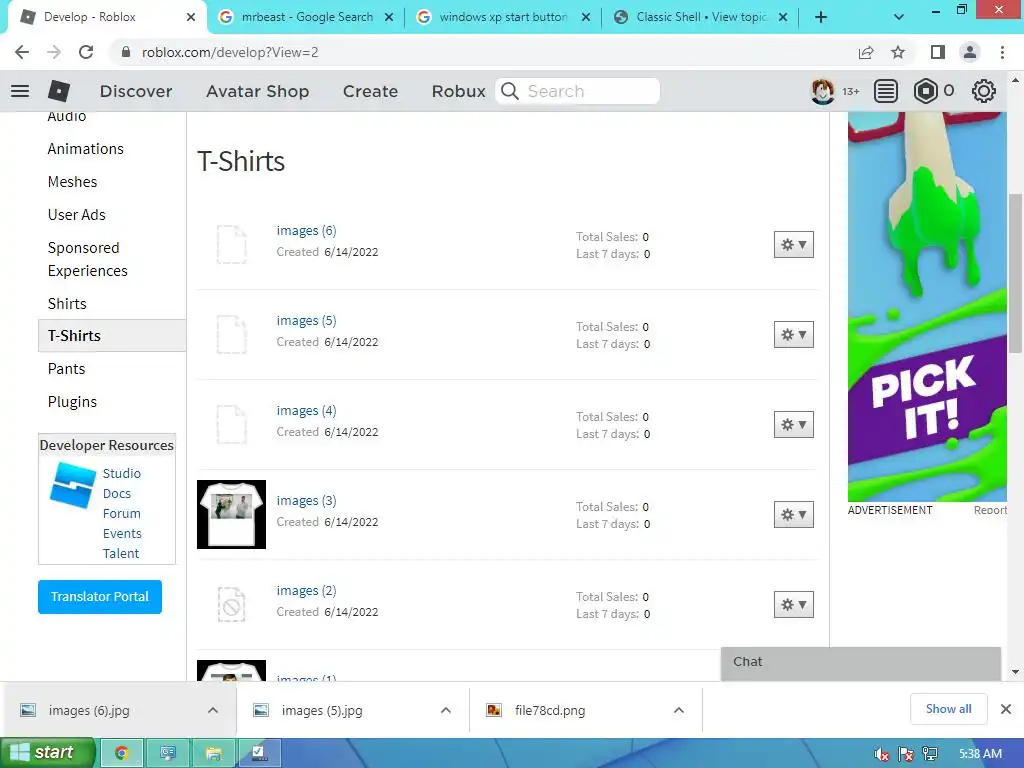
Task: Click the page vertical scrollbar
Action: coord(1015,274)
